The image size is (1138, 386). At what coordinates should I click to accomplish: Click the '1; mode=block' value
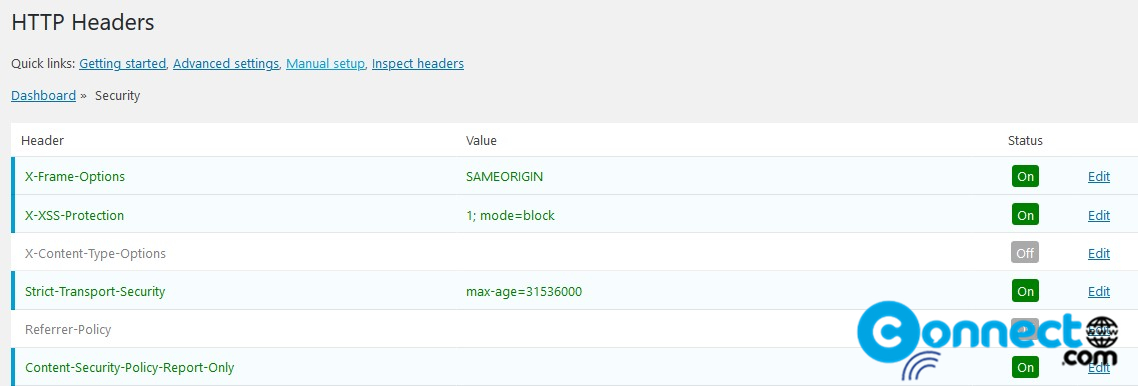[x=510, y=215]
